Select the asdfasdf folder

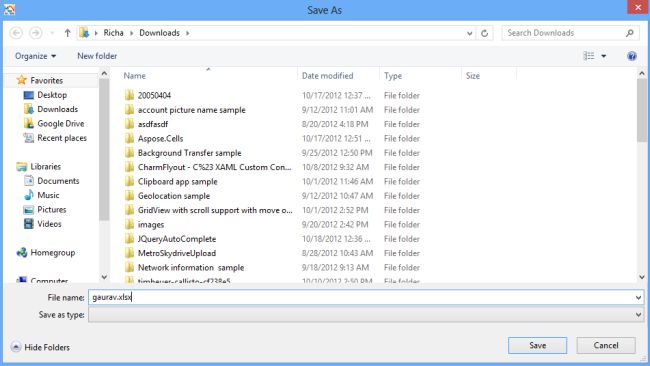tap(153, 124)
